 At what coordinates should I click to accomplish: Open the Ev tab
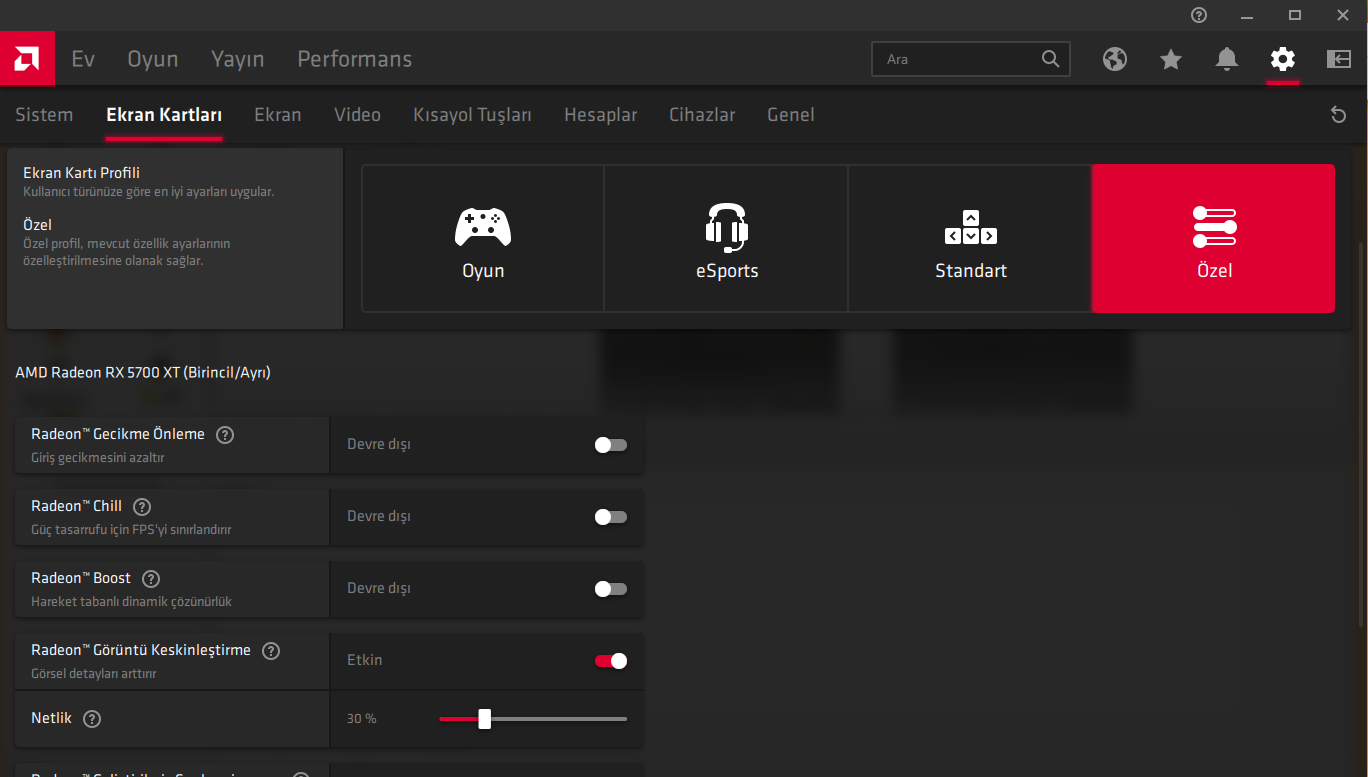[x=83, y=59]
